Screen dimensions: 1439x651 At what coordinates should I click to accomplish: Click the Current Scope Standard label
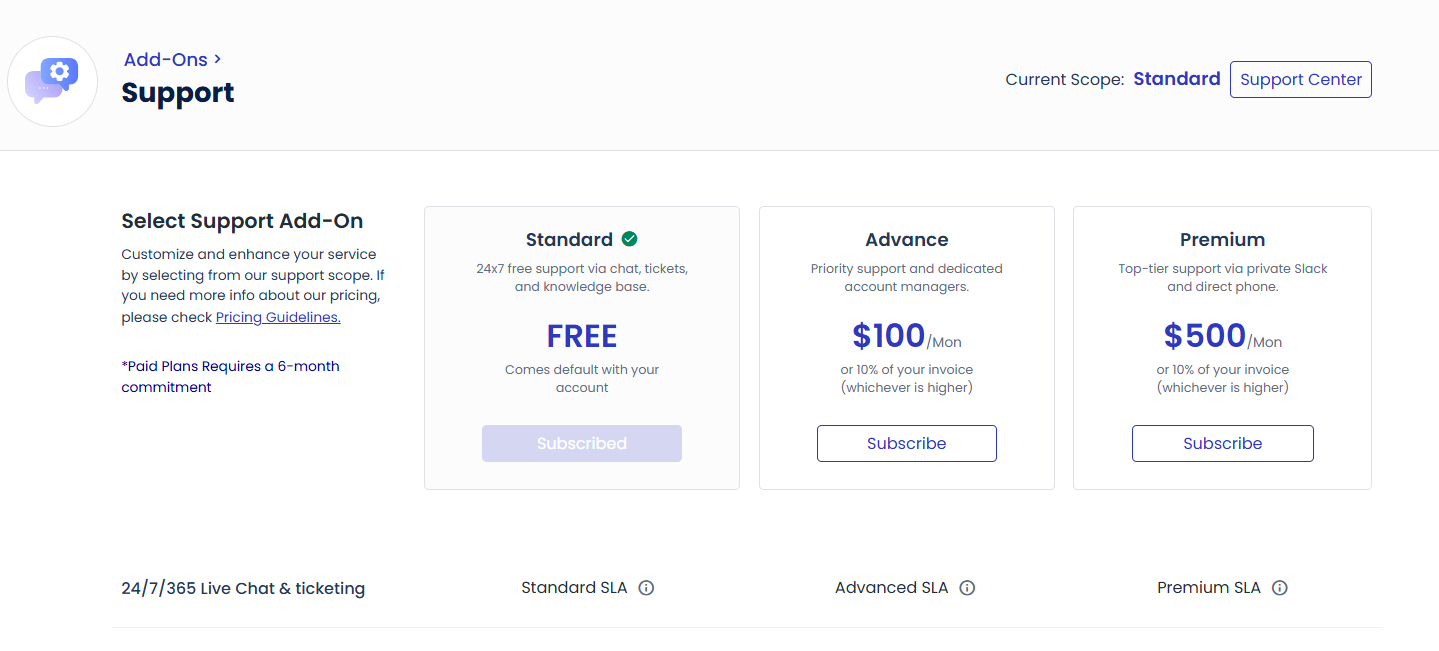click(x=1176, y=79)
